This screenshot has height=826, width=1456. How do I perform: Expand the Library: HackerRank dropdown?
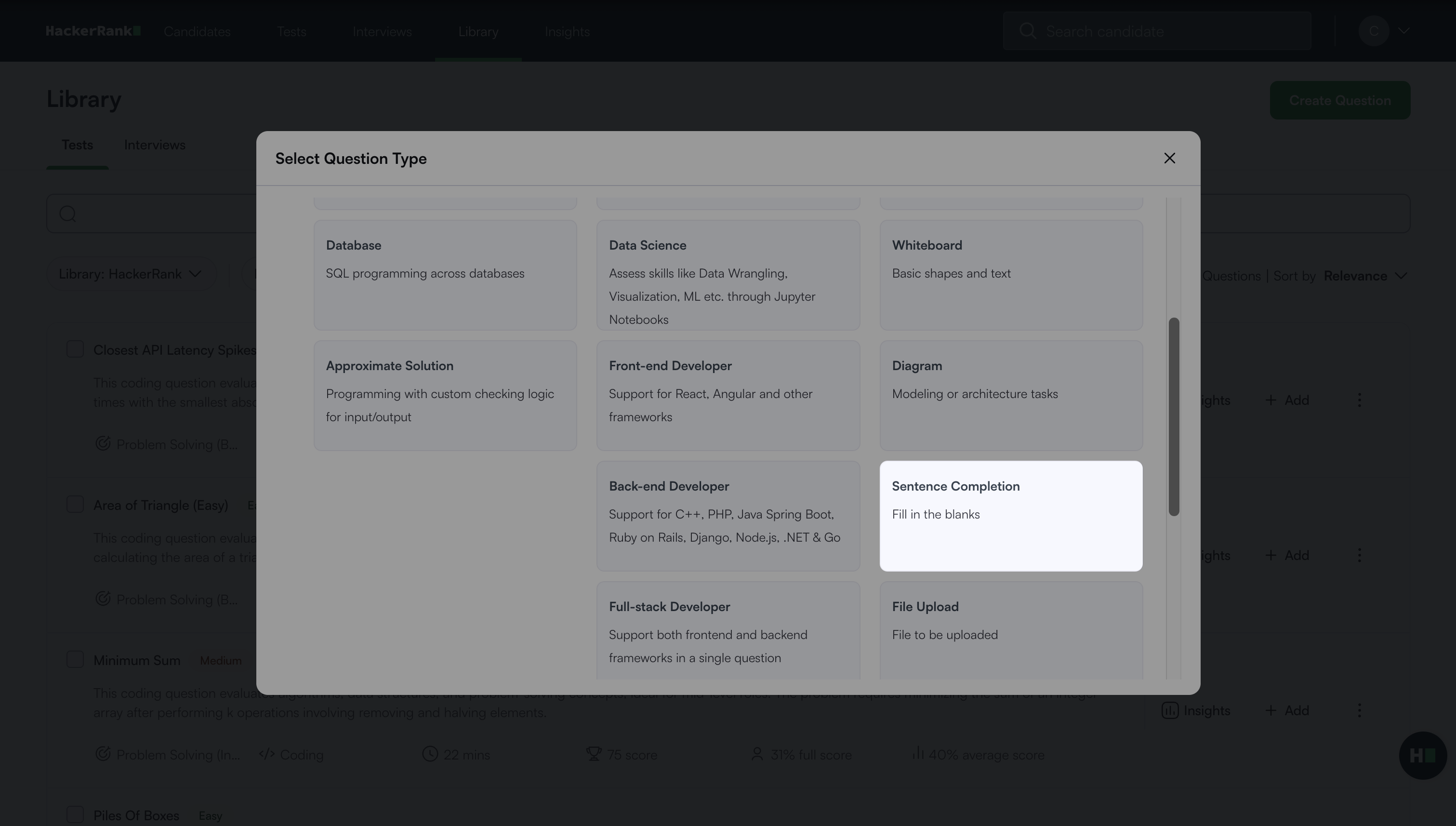click(131, 274)
